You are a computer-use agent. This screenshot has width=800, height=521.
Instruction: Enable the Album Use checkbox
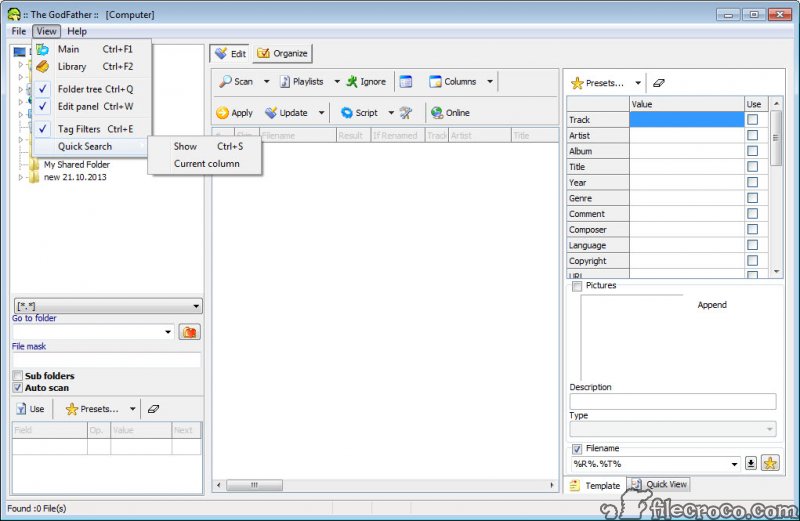click(752, 151)
